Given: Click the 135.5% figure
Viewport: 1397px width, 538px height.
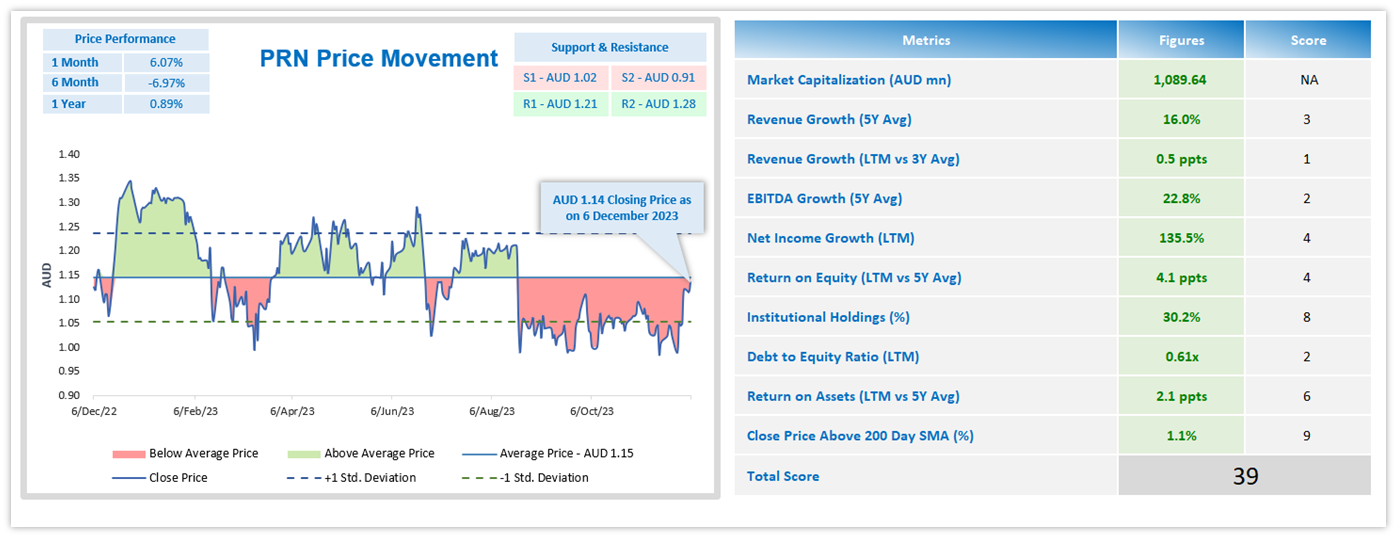Looking at the screenshot, I should click(x=1181, y=238).
